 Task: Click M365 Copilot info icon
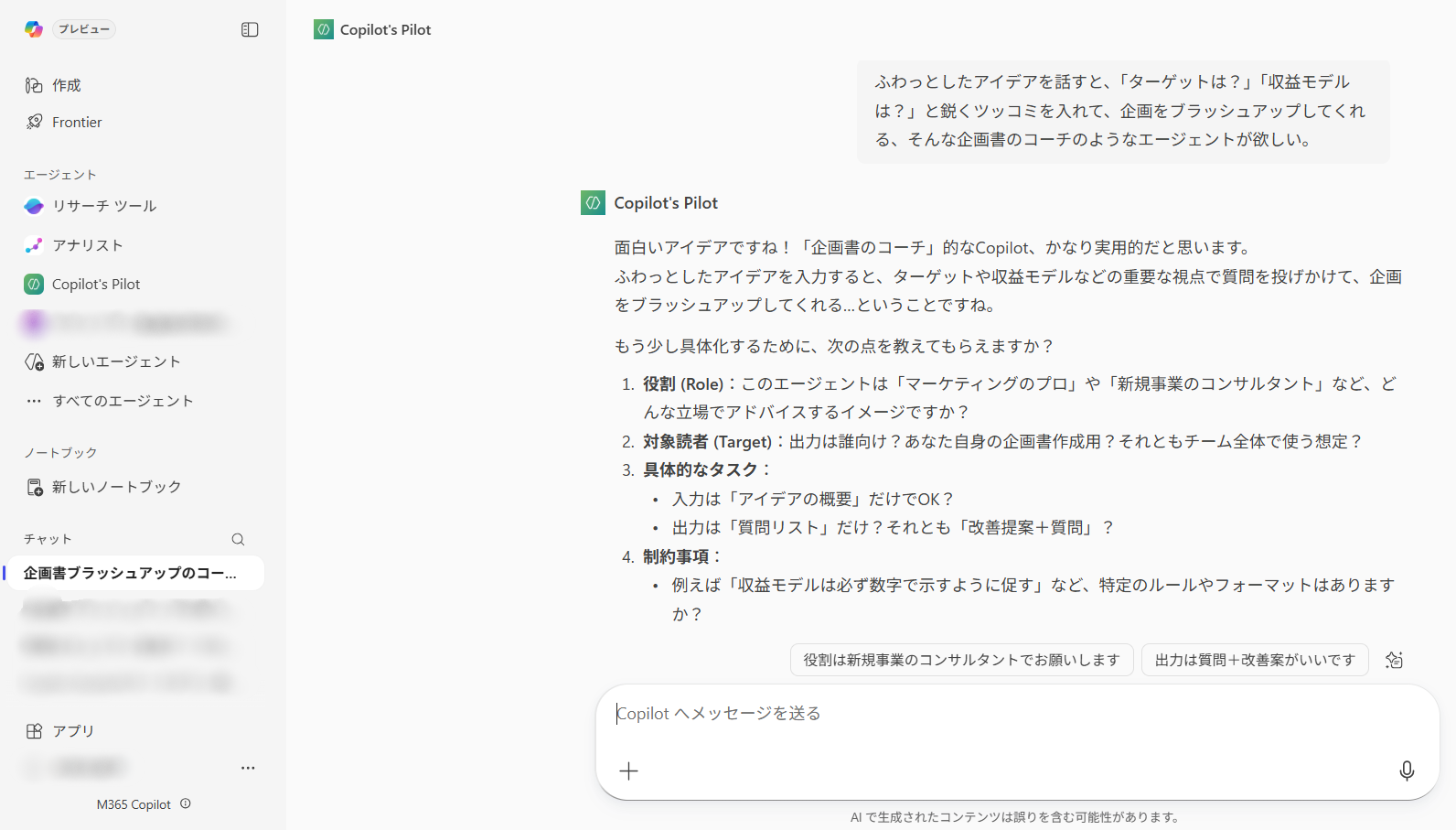186,803
